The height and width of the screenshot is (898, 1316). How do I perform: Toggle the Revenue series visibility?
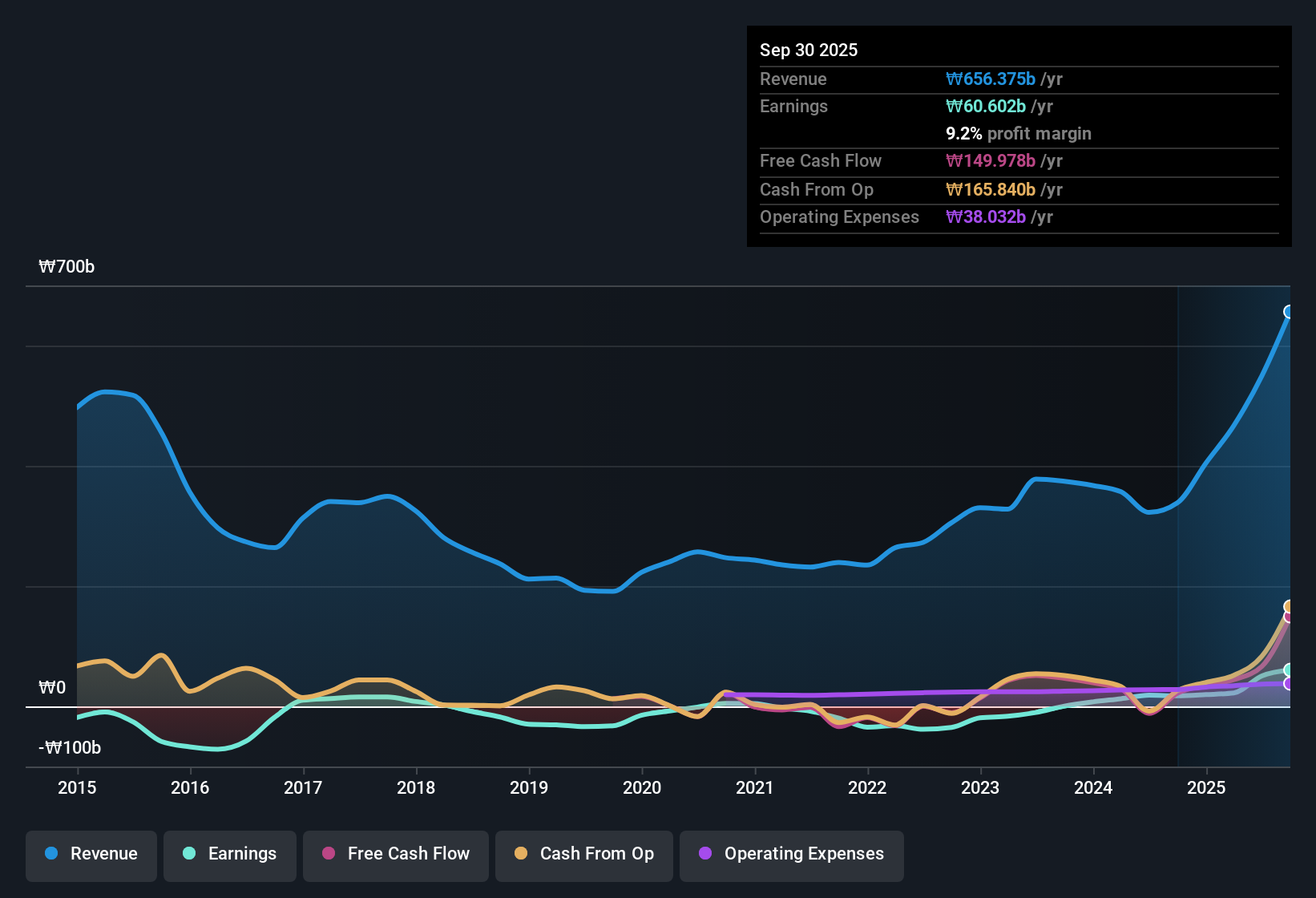point(91,855)
